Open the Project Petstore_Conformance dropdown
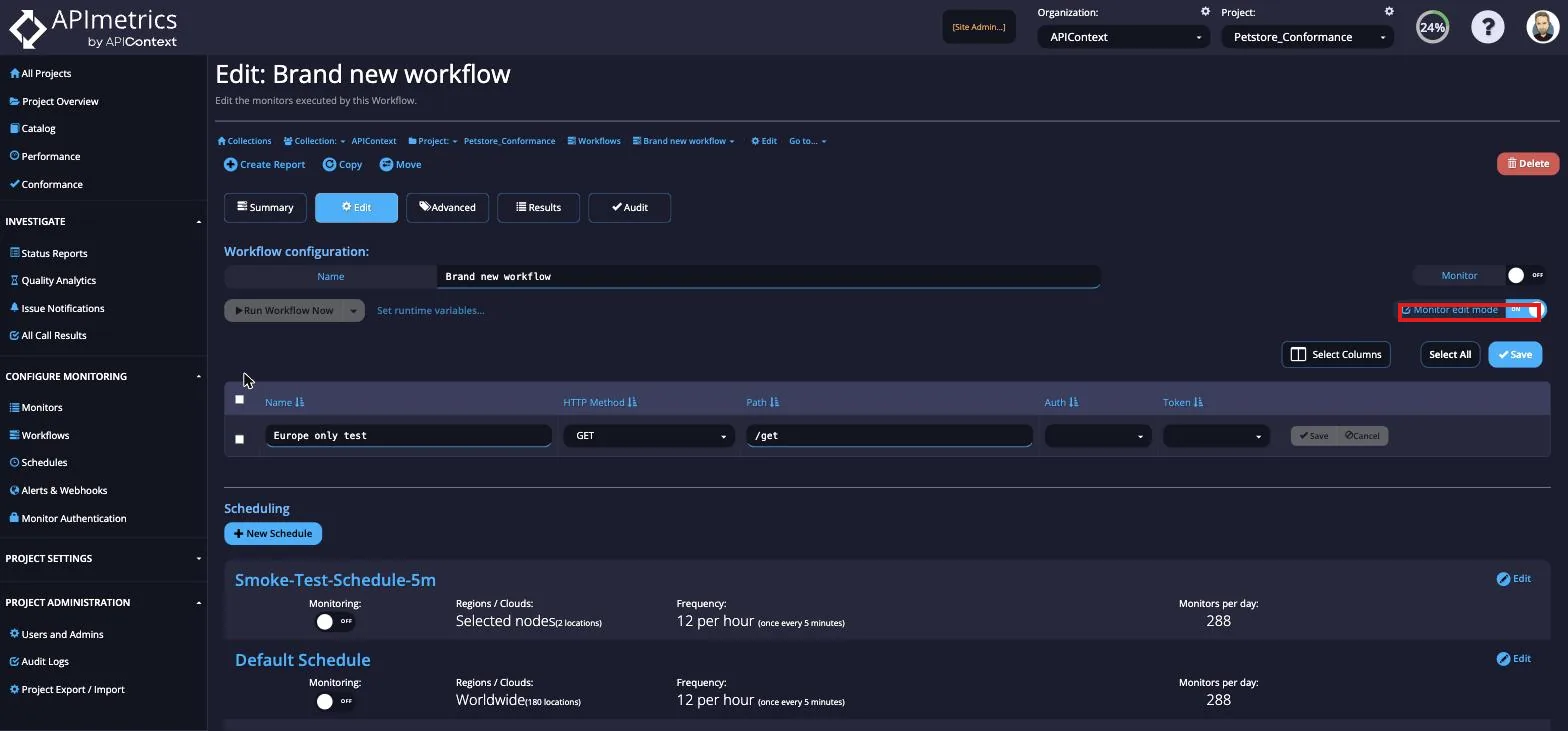Image resolution: width=1568 pixels, height=731 pixels. [x=1309, y=37]
